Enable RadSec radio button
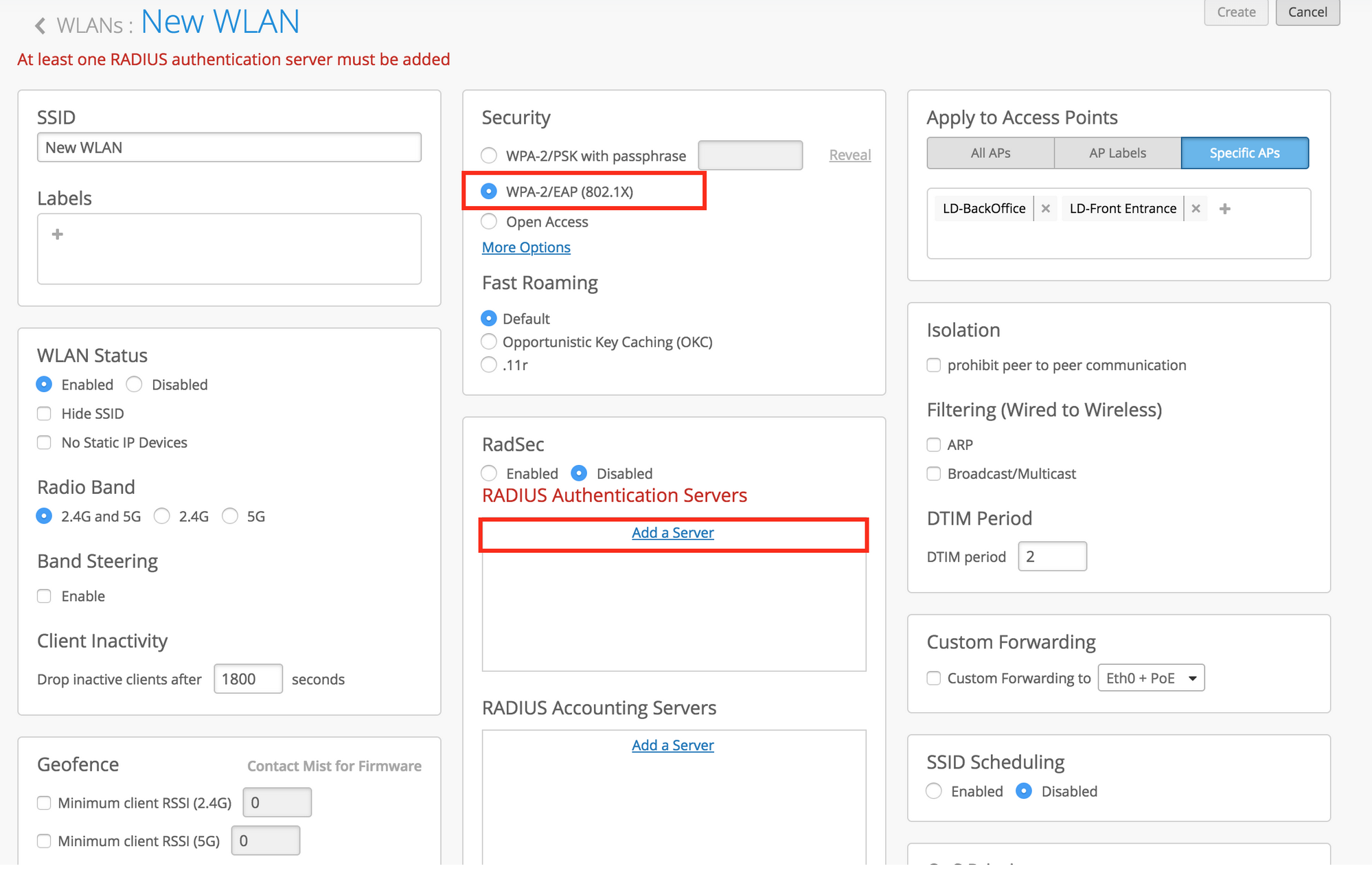The width and height of the screenshot is (1372, 875). click(489, 473)
